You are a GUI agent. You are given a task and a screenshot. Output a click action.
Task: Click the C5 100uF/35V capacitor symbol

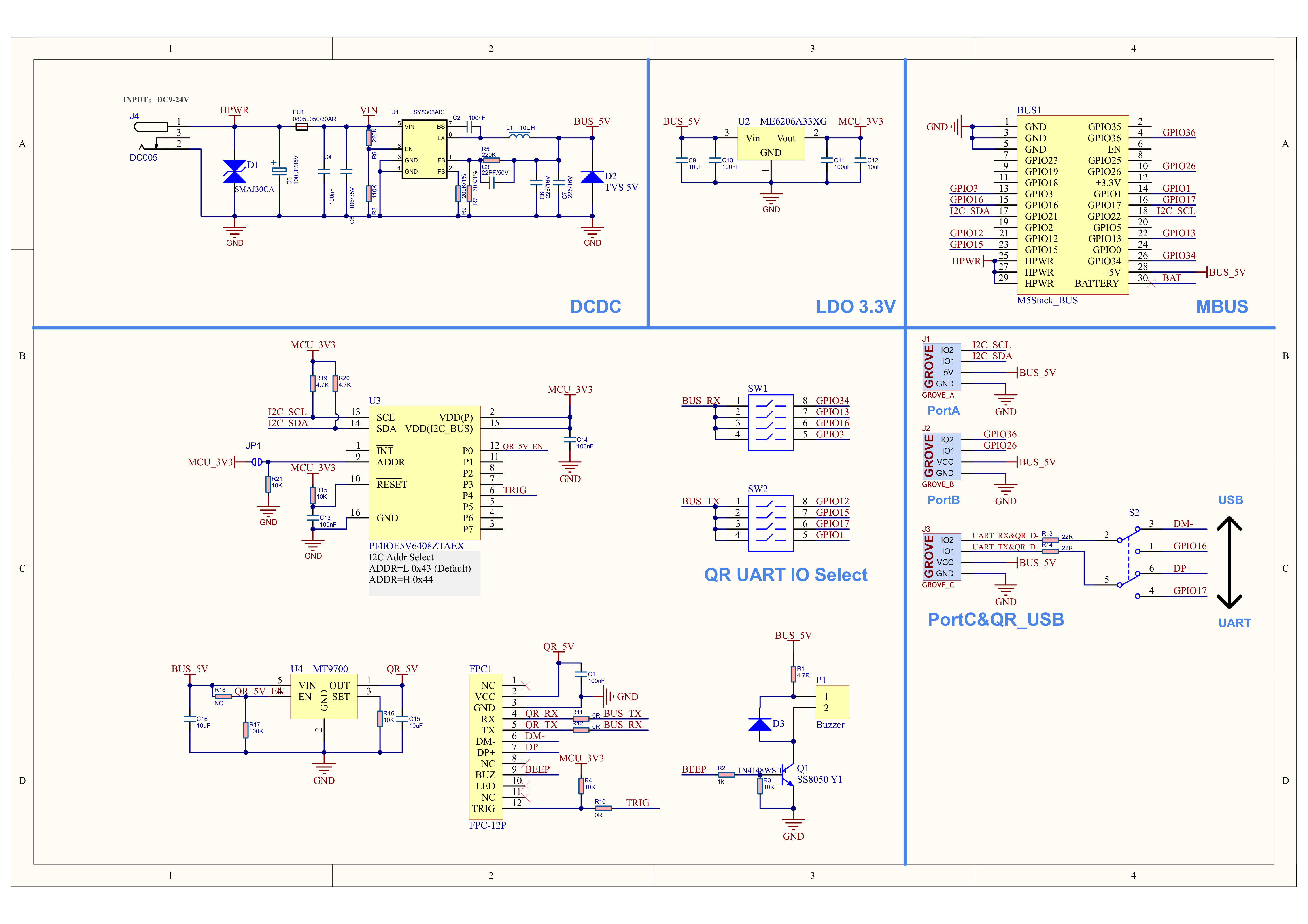tap(279, 170)
